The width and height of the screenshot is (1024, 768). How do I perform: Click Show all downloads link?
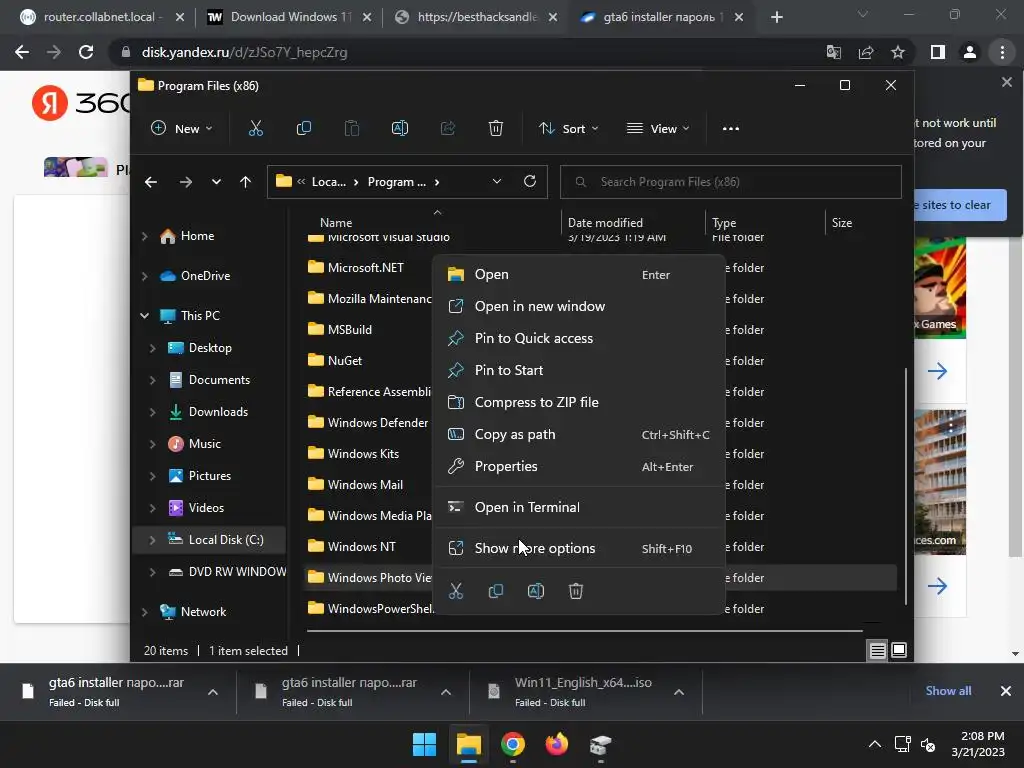[x=948, y=691]
